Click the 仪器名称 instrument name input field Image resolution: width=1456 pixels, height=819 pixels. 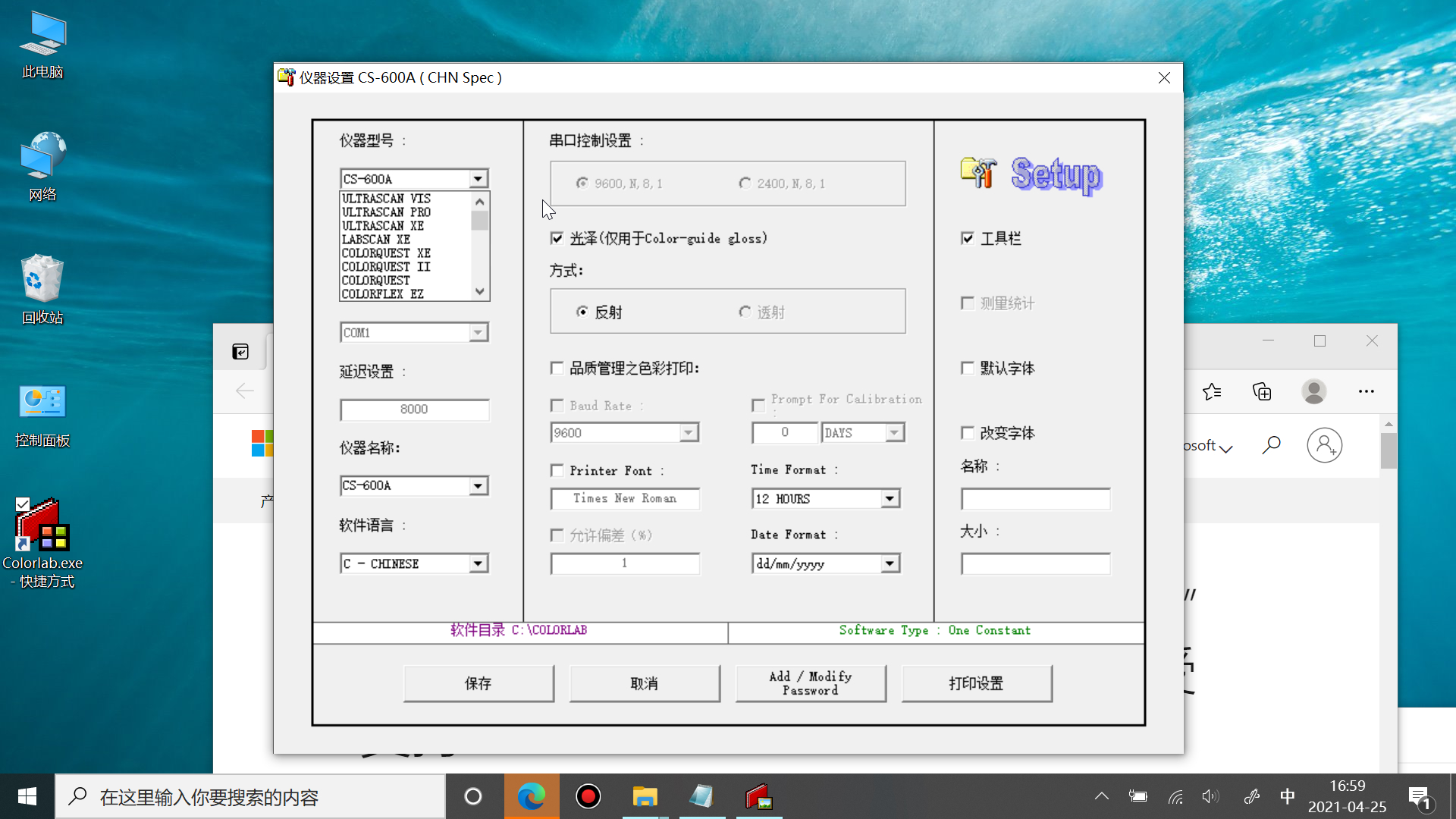click(x=405, y=485)
